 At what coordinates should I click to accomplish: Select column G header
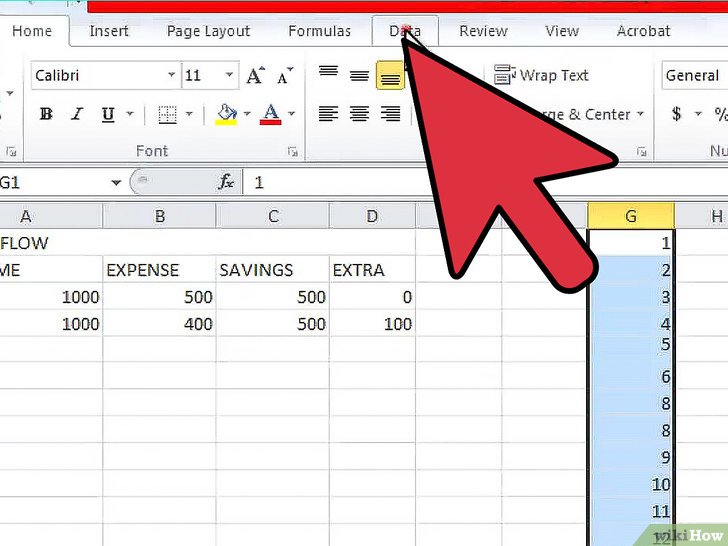click(x=630, y=216)
